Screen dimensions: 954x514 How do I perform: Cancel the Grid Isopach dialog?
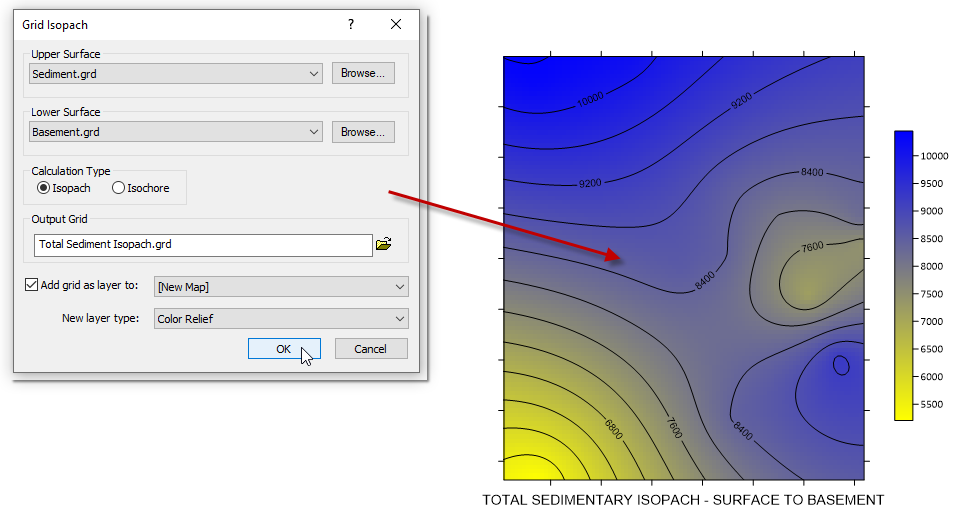click(371, 349)
